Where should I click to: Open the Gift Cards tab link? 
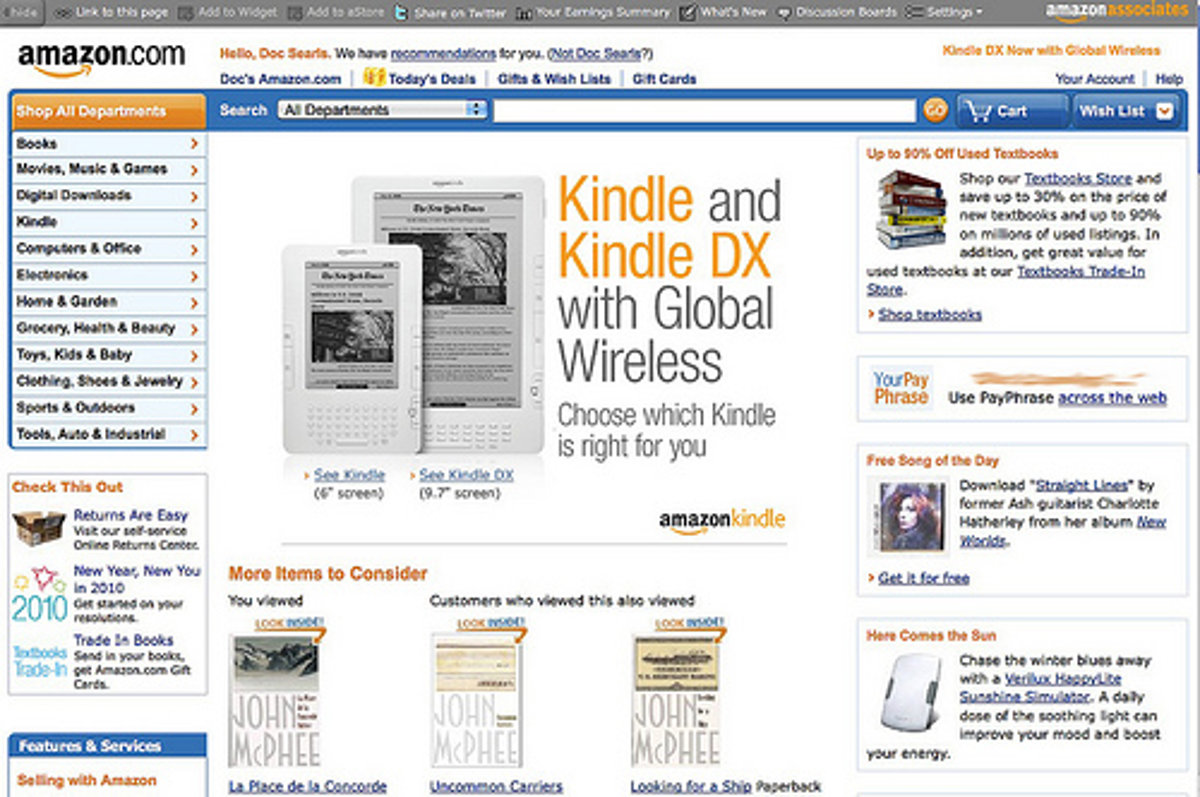coord(664,79)
